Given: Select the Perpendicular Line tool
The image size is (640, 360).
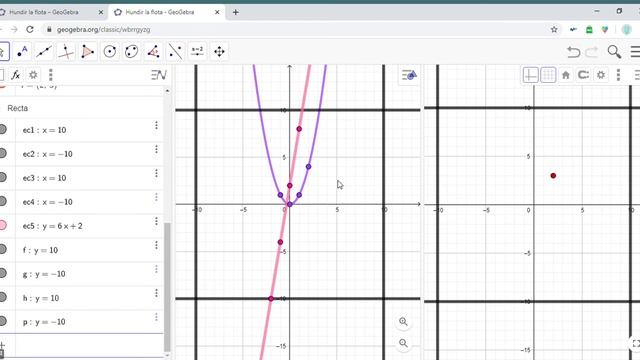Looking at the screenshot, I should point(66,52).
